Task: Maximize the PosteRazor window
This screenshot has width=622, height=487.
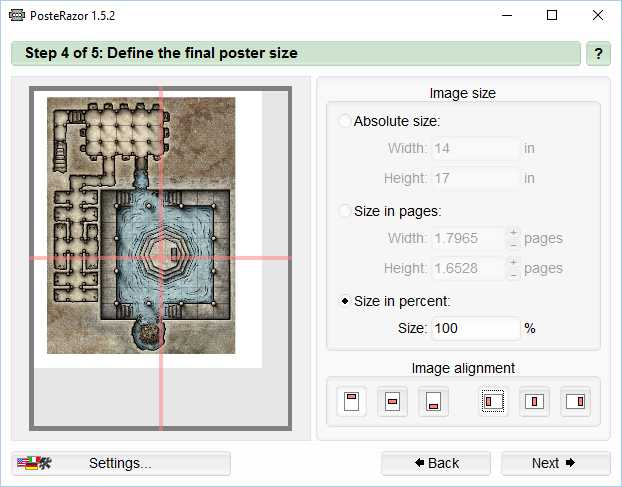Action: (x=552, y=15)
